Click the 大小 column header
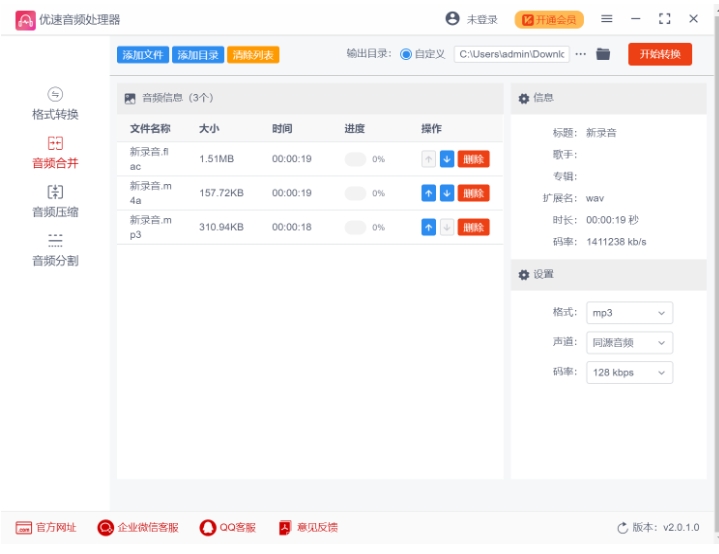 point(209,128)
